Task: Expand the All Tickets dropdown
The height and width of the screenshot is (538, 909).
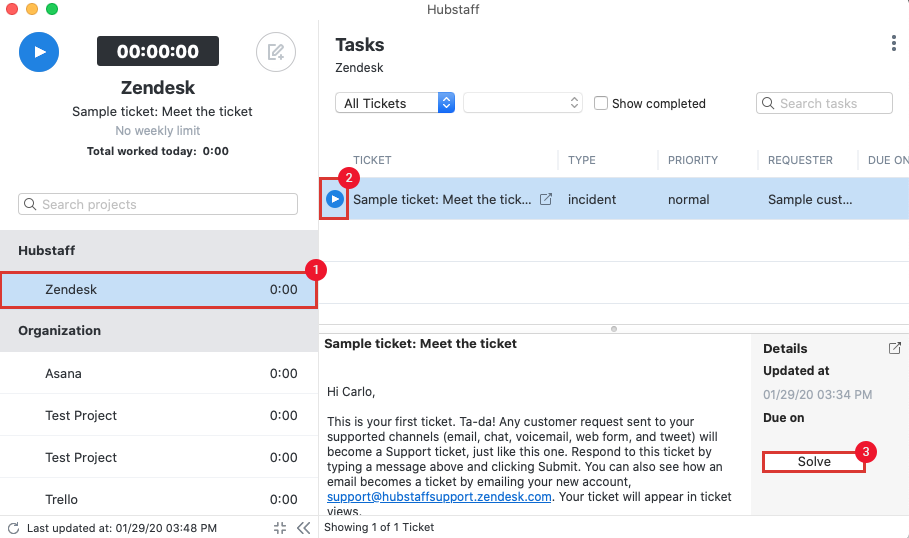Action: coord(395,103)
